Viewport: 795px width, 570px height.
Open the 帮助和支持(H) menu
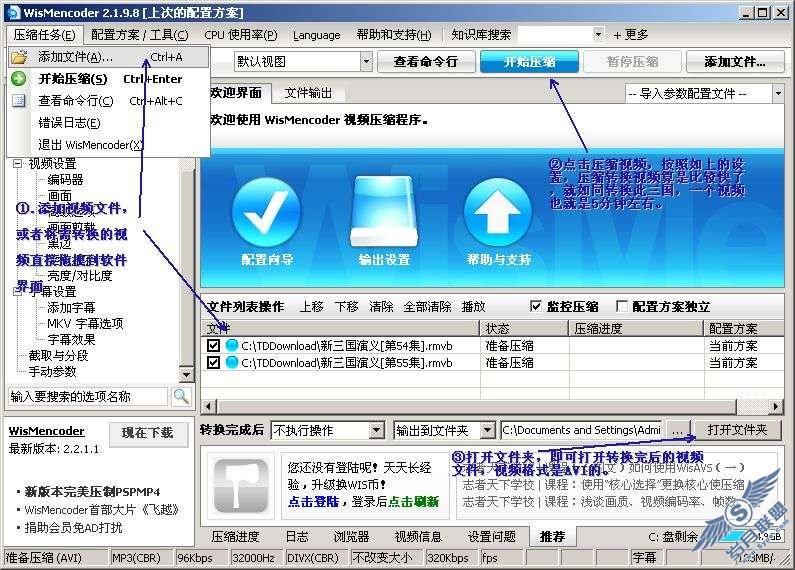[x=394, y=34]
